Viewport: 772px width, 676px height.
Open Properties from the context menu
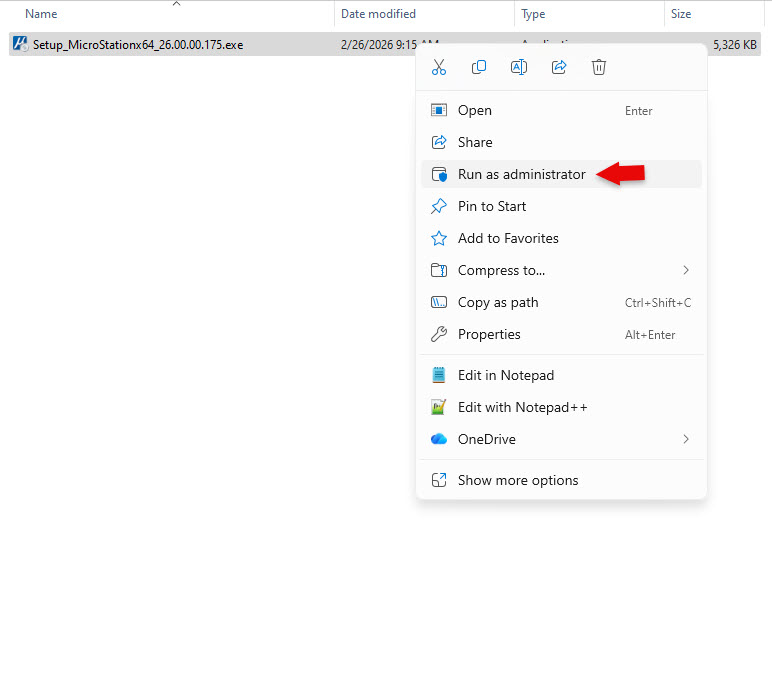click(561, 334)
